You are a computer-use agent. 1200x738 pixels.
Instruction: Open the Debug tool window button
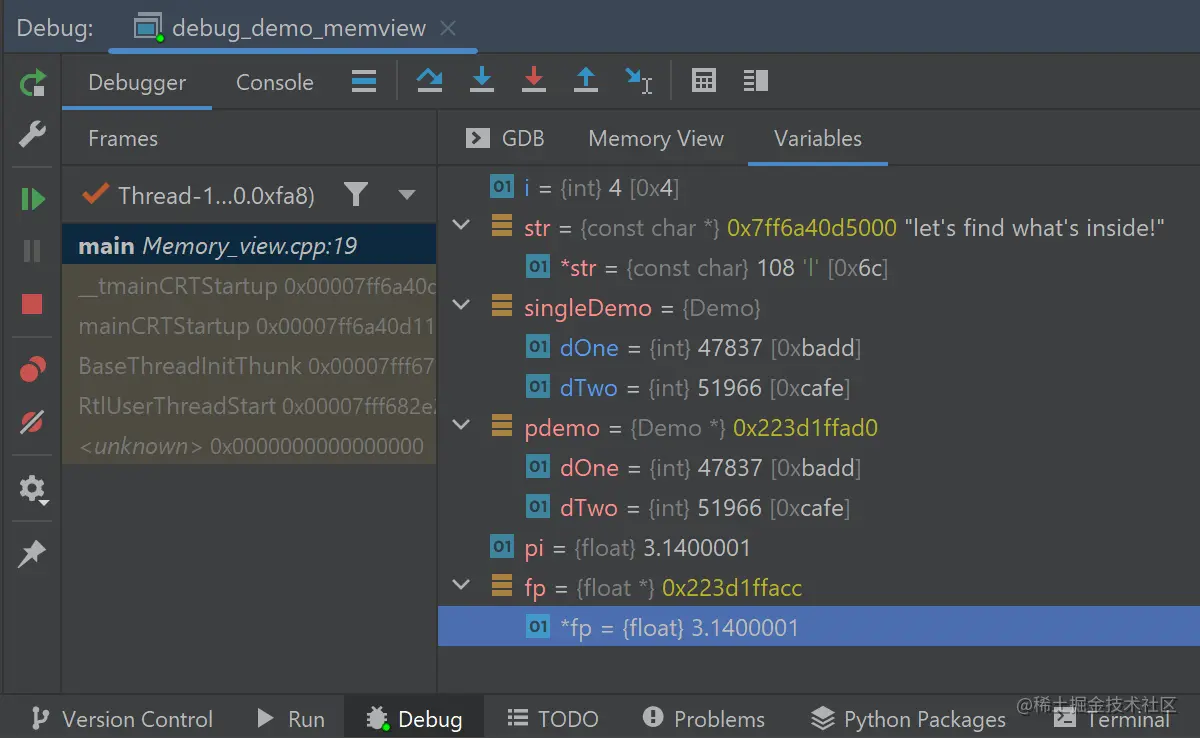pos(415,718)
